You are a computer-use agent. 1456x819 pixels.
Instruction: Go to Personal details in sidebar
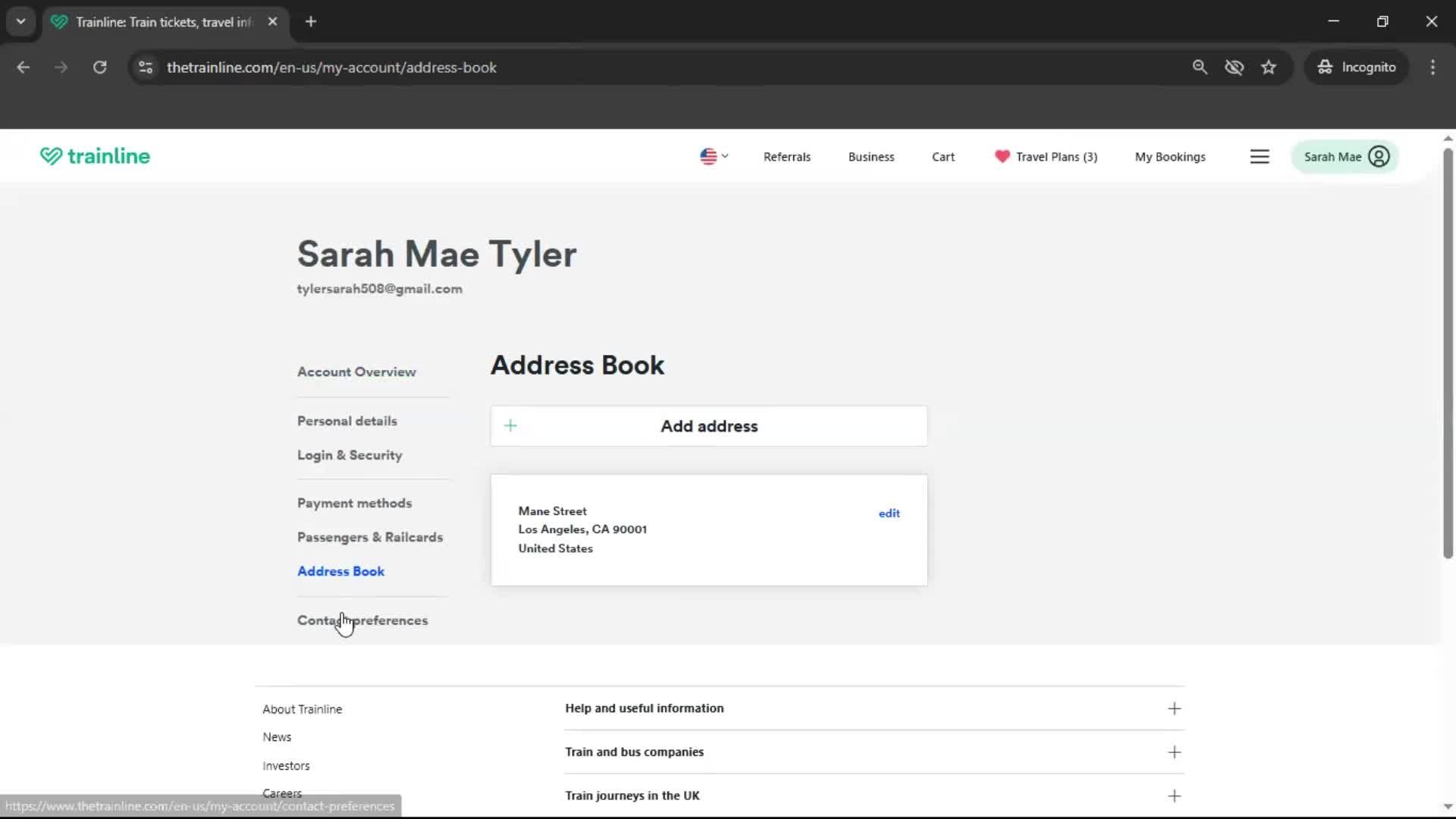(347, 421)
